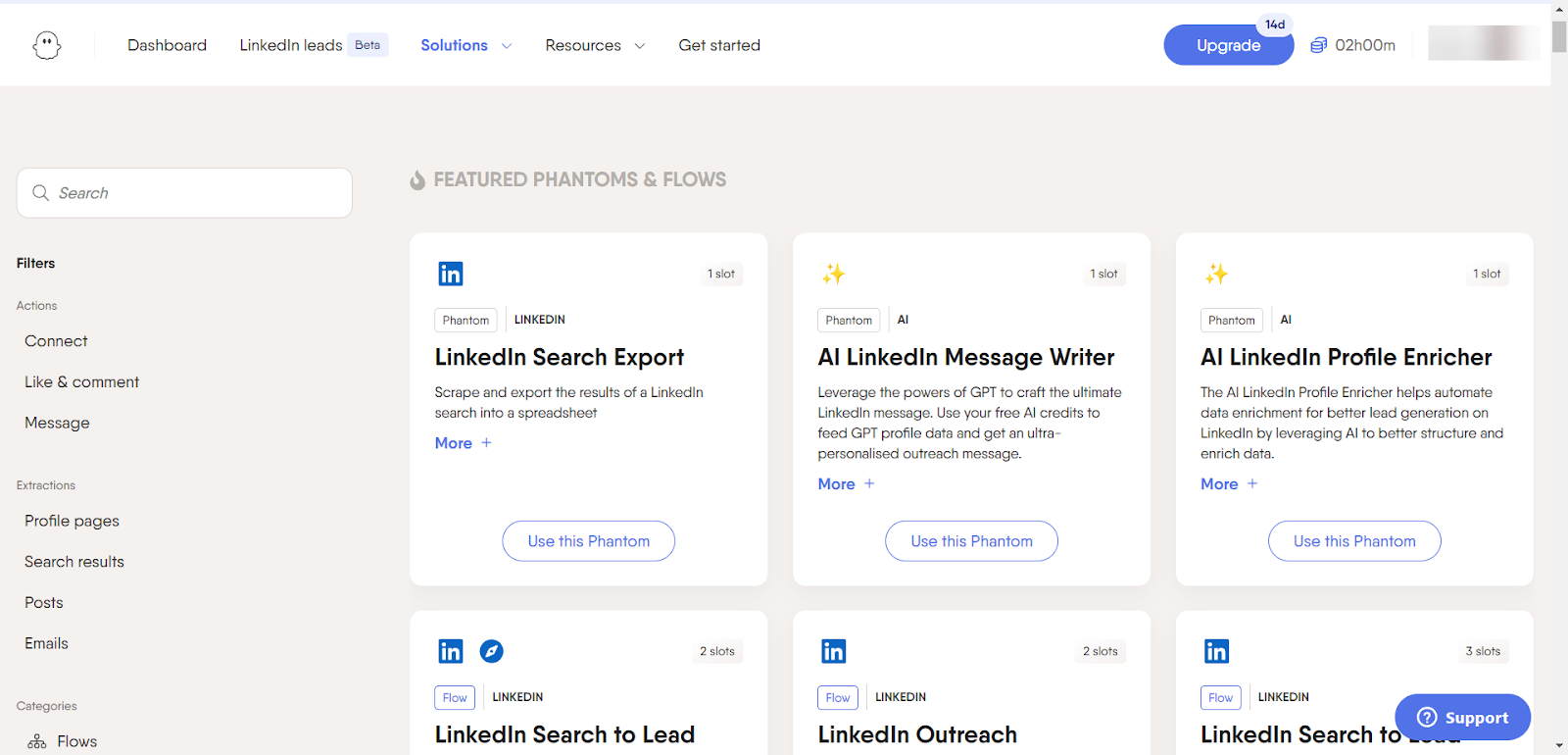Filter by Like & comment action
The image size is (1568, 755).
point(82,382)
